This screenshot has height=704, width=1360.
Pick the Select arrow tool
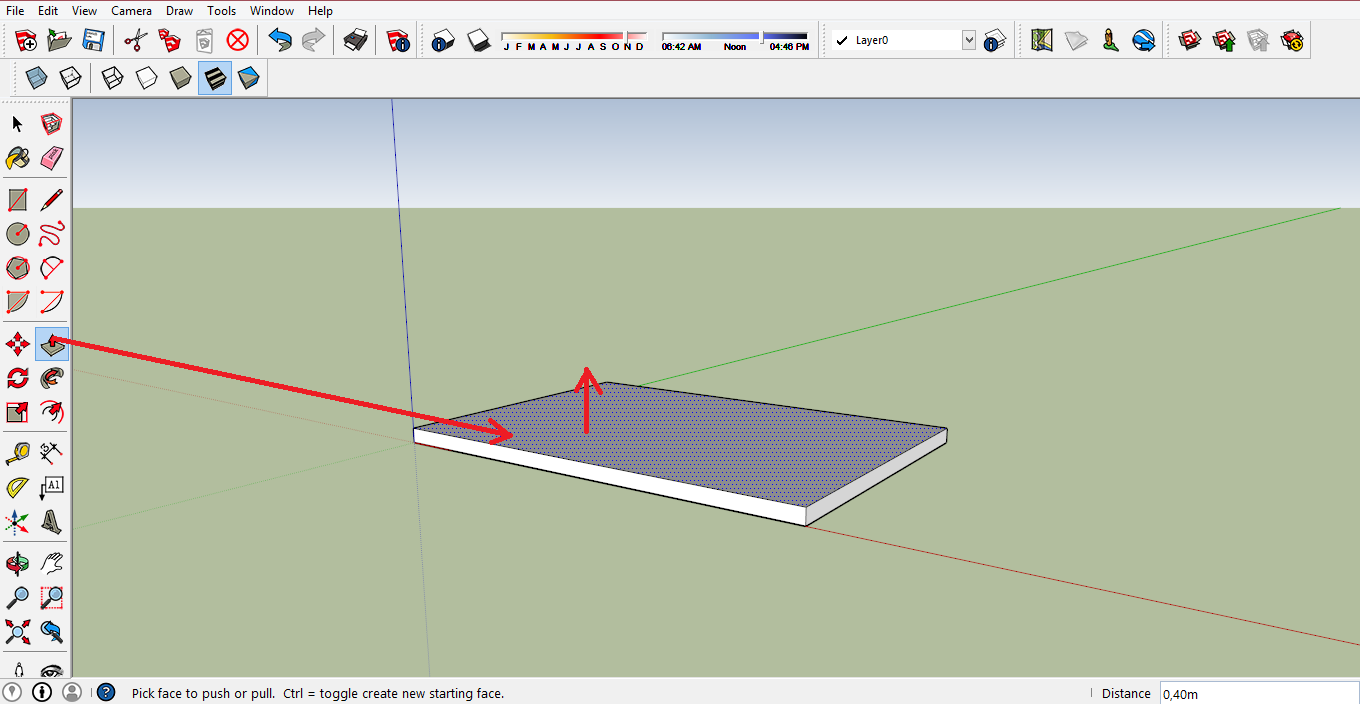(x=17, y=124)
